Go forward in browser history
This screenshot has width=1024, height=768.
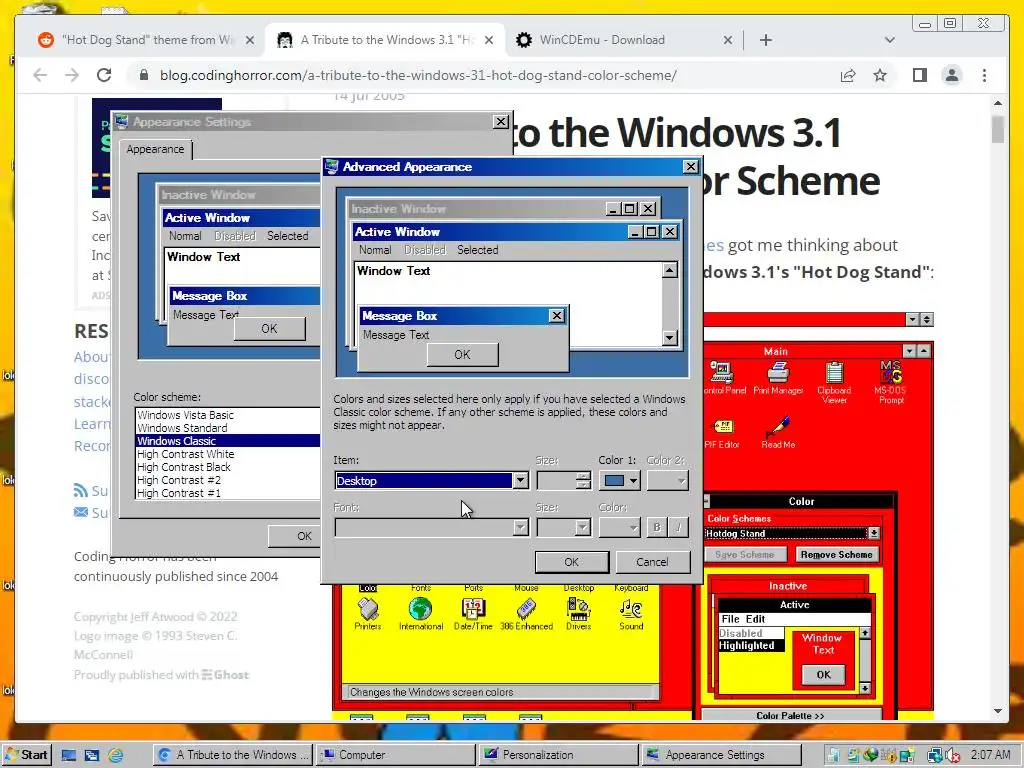72,75
